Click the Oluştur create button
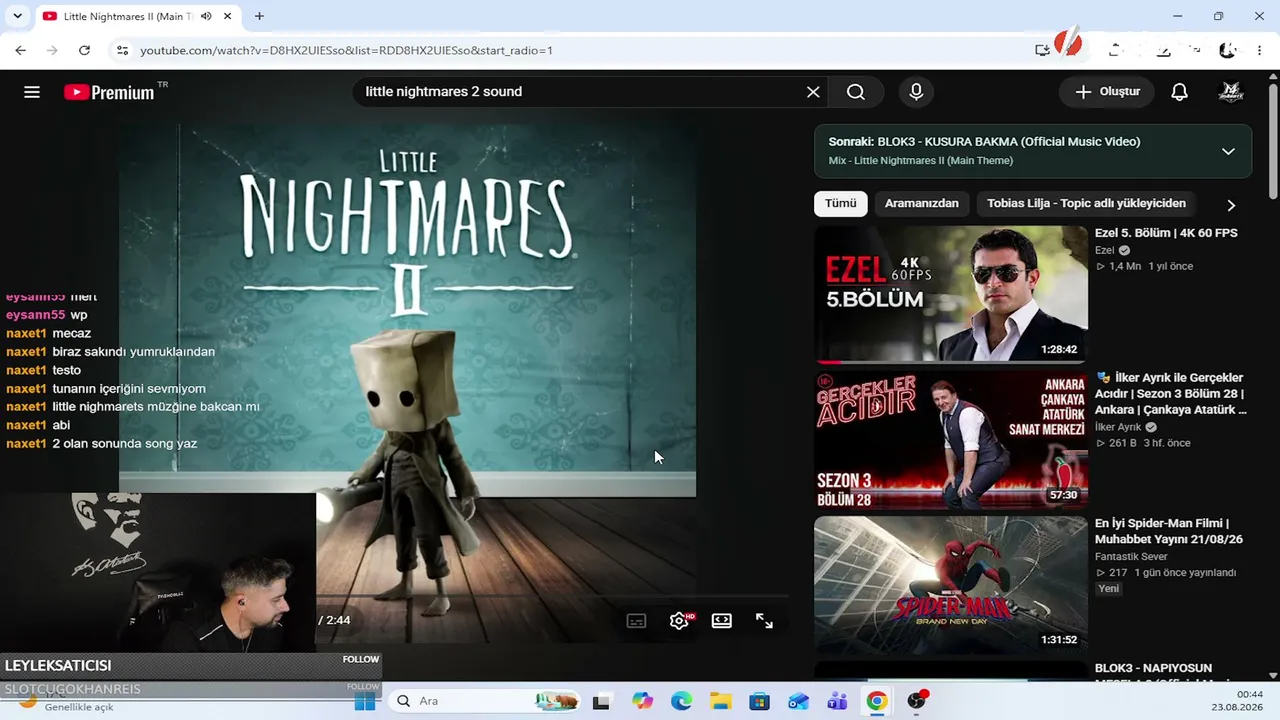 (x=1107, y=92)
